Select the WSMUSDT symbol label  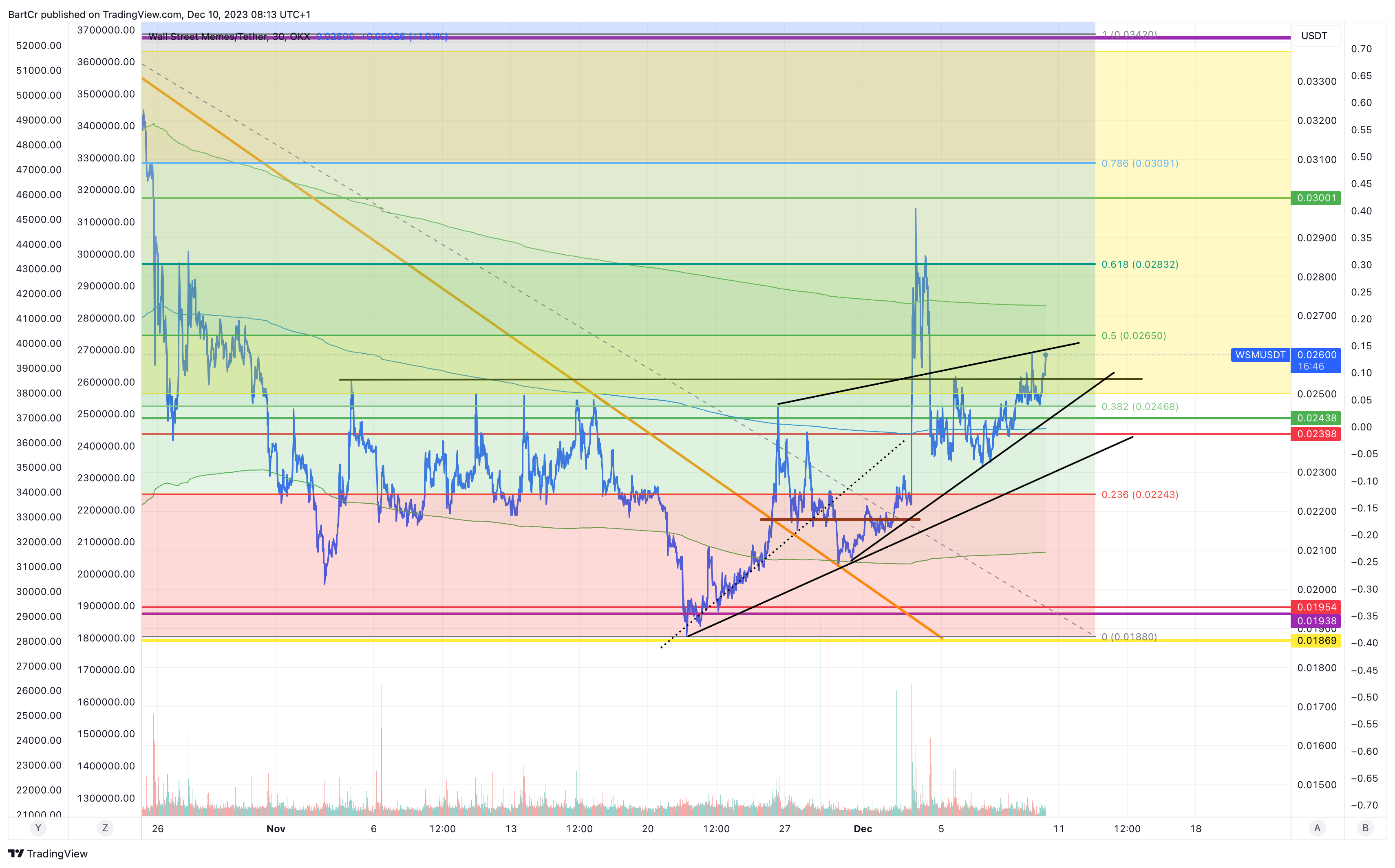point(1260,355)
